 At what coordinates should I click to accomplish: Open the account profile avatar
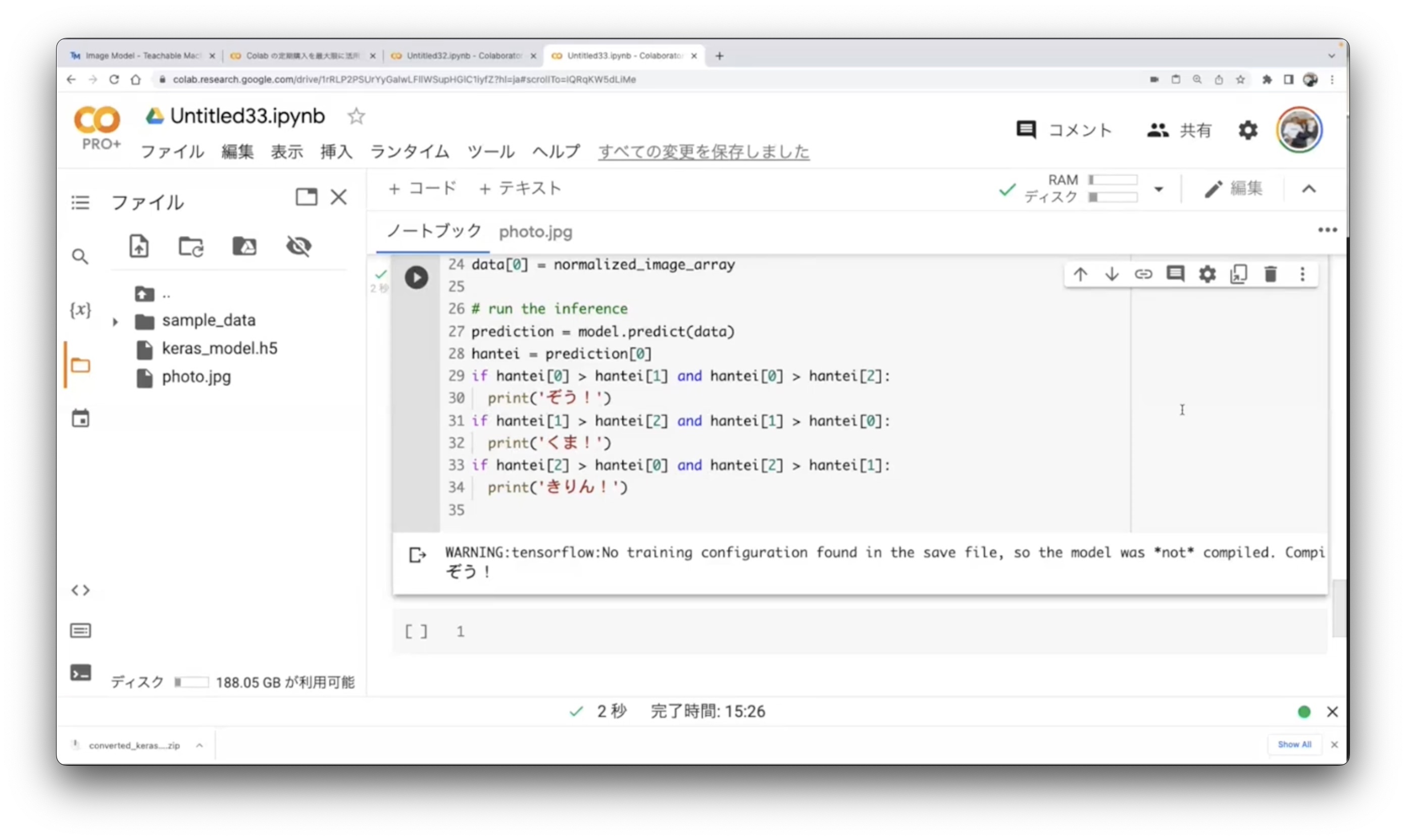click(1299, 130)
